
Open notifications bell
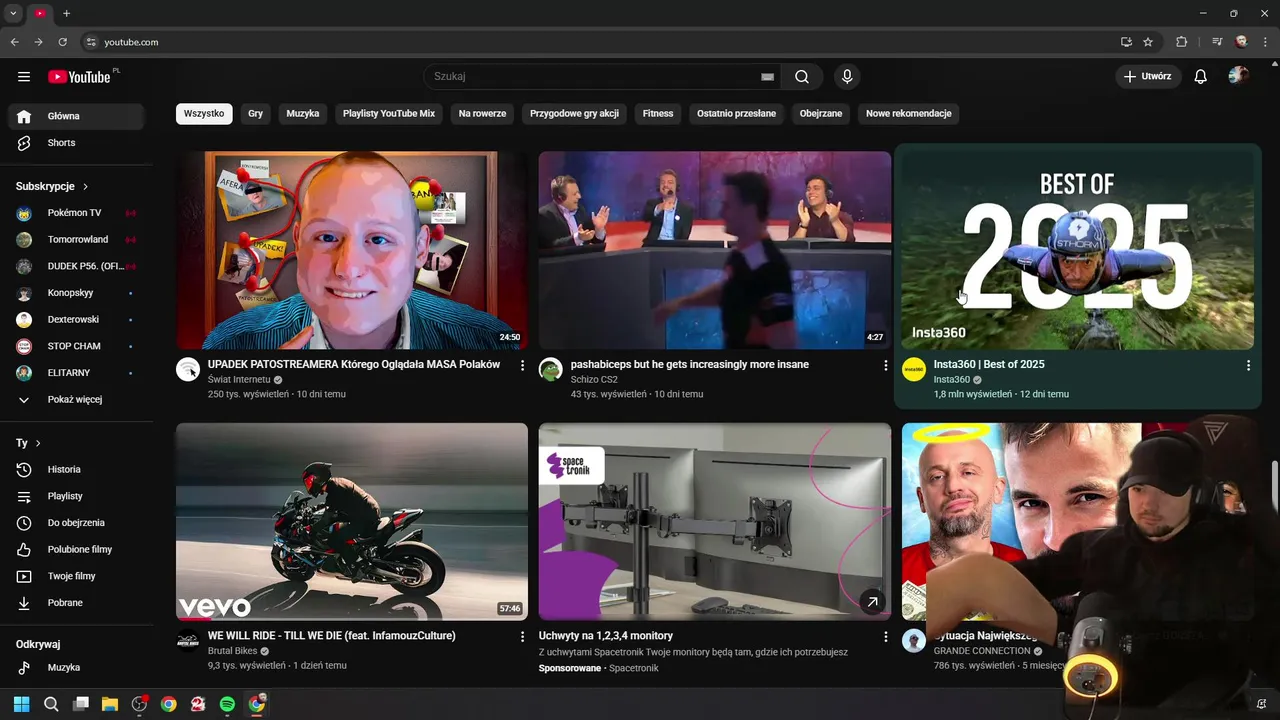[x=1201, y=77]
